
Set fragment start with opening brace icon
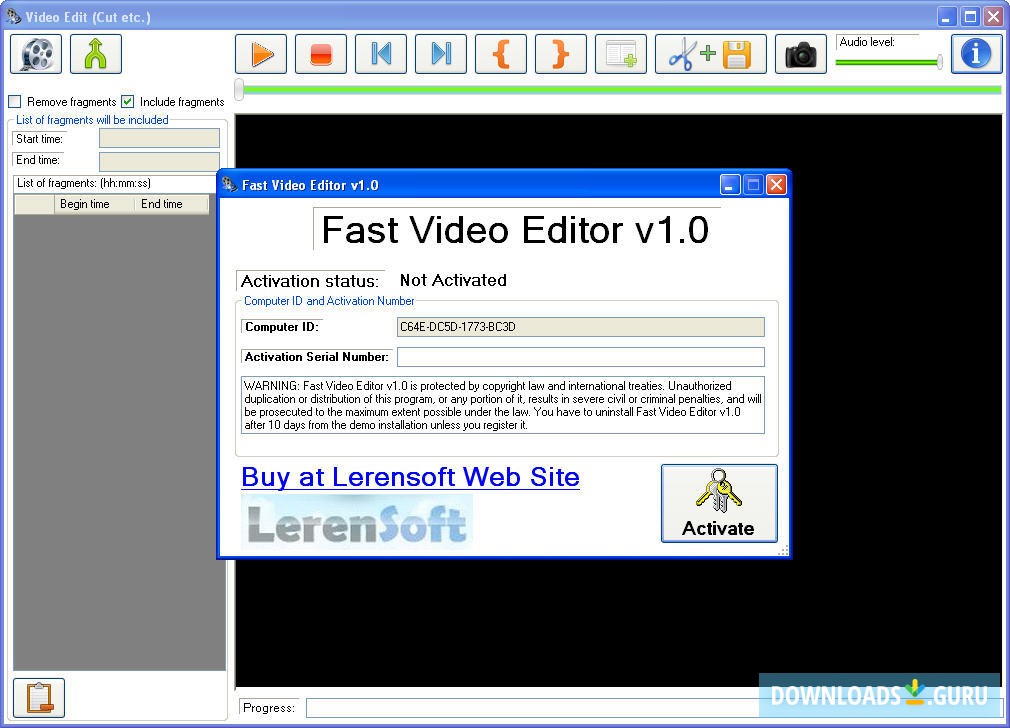(x=500, y=54)
